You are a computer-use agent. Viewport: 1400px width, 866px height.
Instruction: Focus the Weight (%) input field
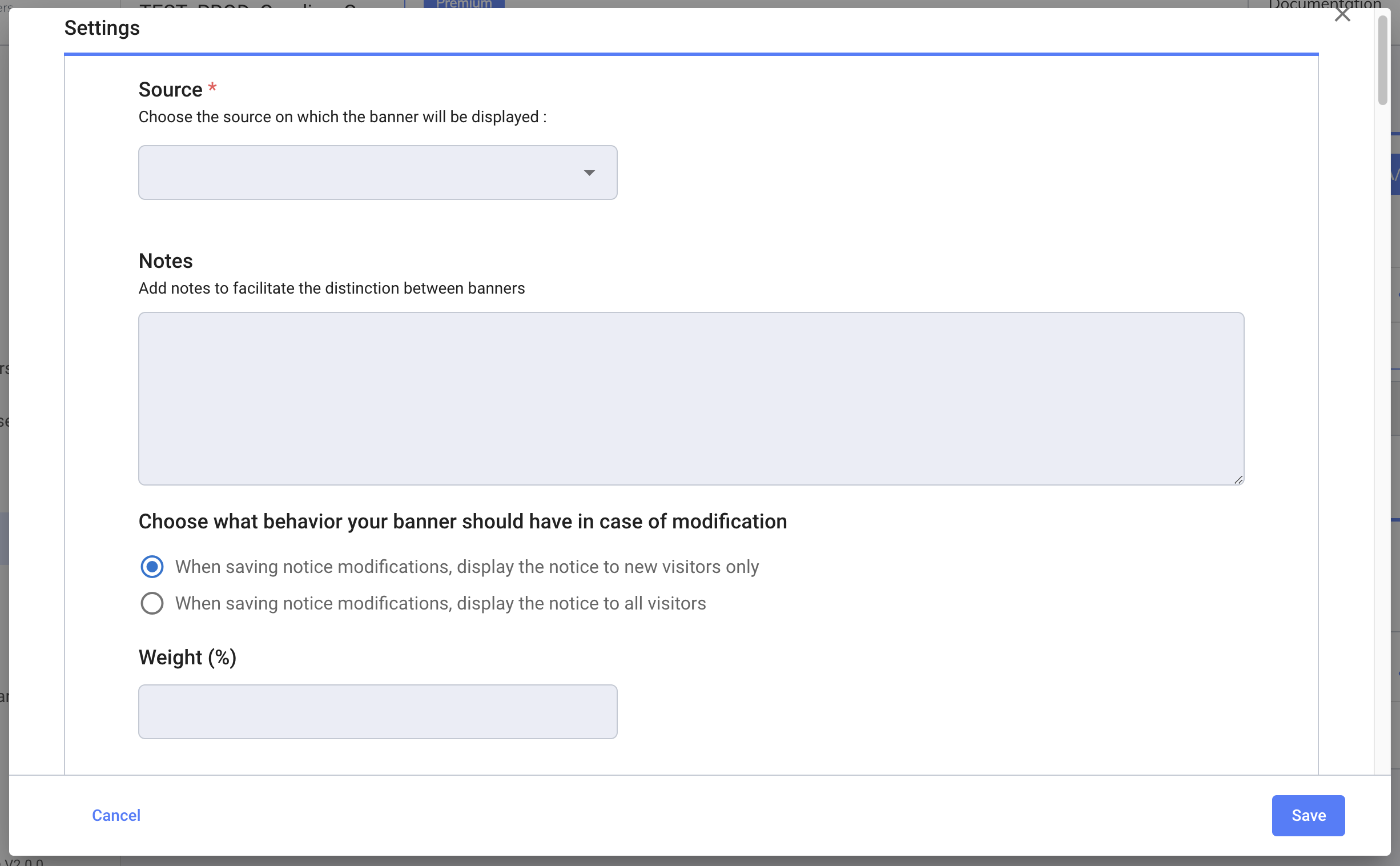click(x=377, y=711)
